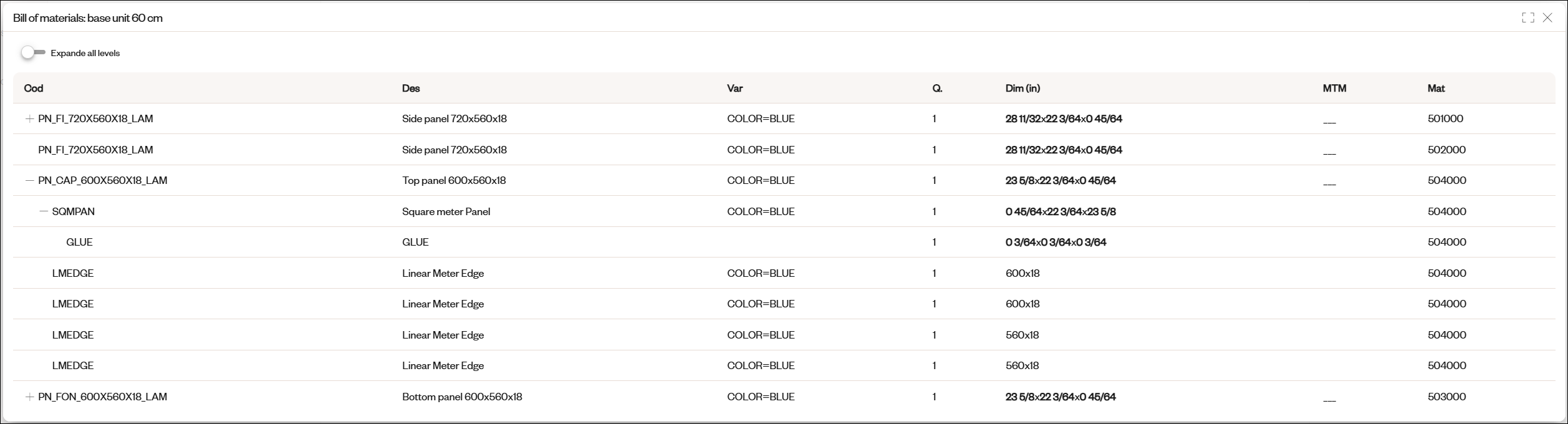Click the Q. column header
1568x424 pixels.
coord(937,88)
